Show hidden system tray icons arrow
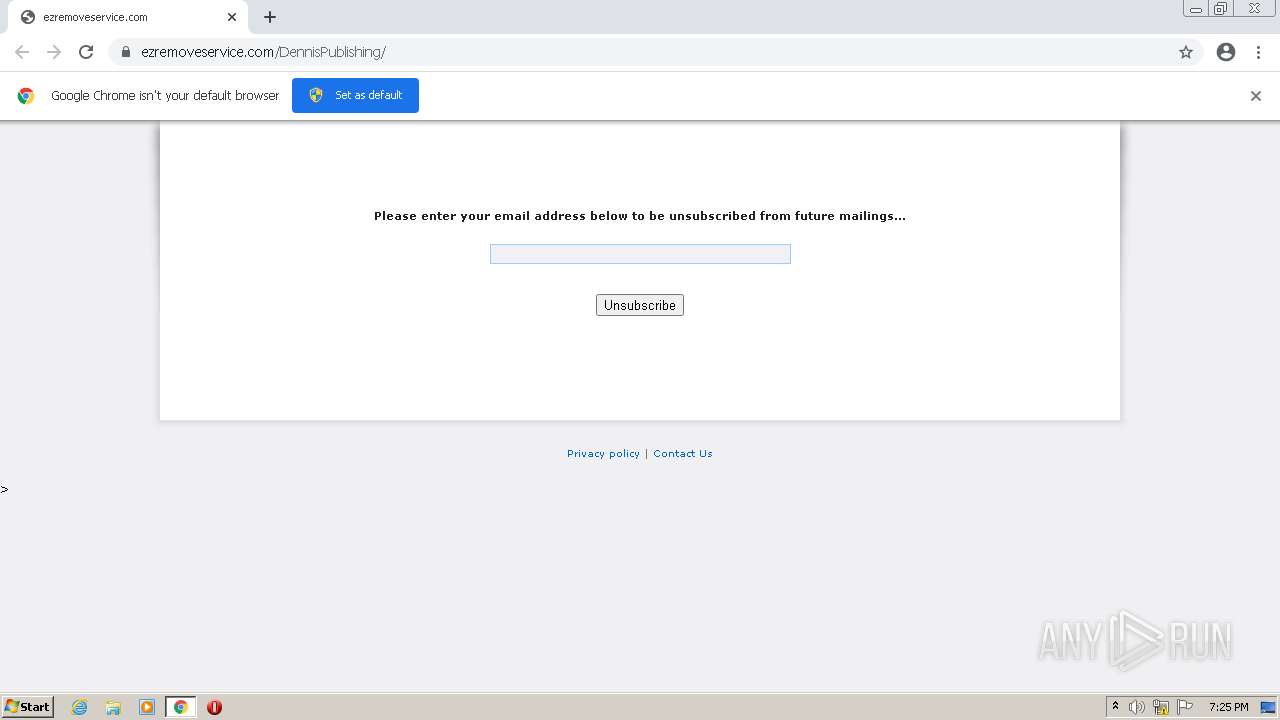The height and width of the screenshot is (720, 1280). coord(1115,707)
